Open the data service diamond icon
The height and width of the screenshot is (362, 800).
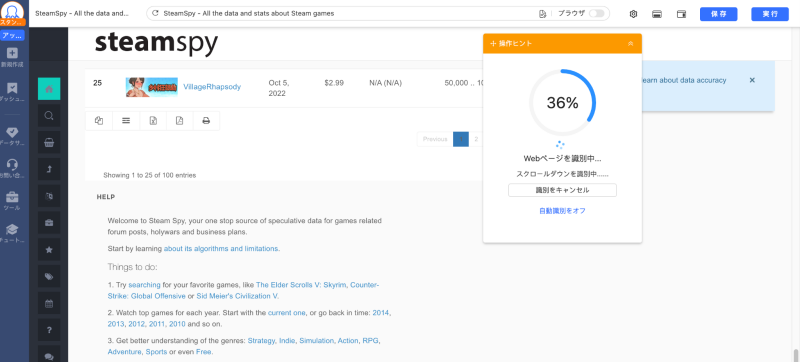coord(12,133)
